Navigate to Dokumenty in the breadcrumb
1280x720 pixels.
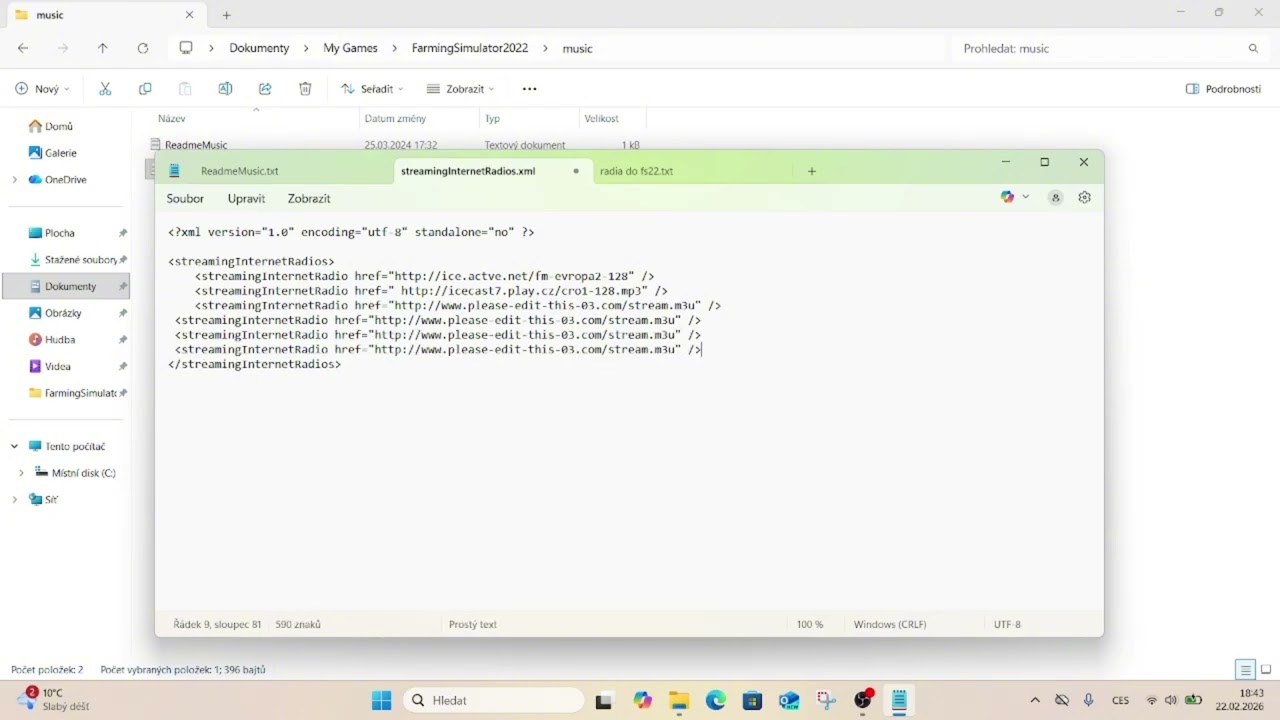pos(259,48)
